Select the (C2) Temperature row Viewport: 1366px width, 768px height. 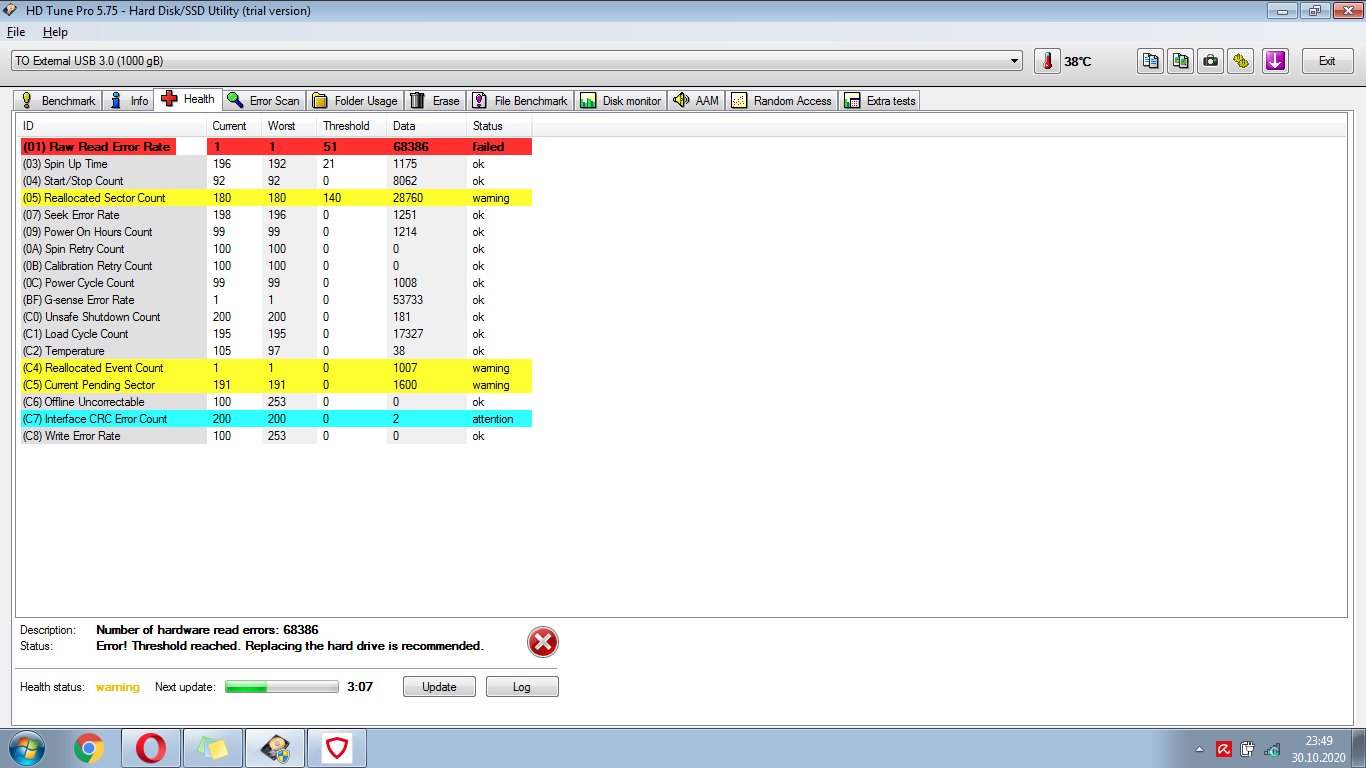pyautogui.click(x=276, y=351)
